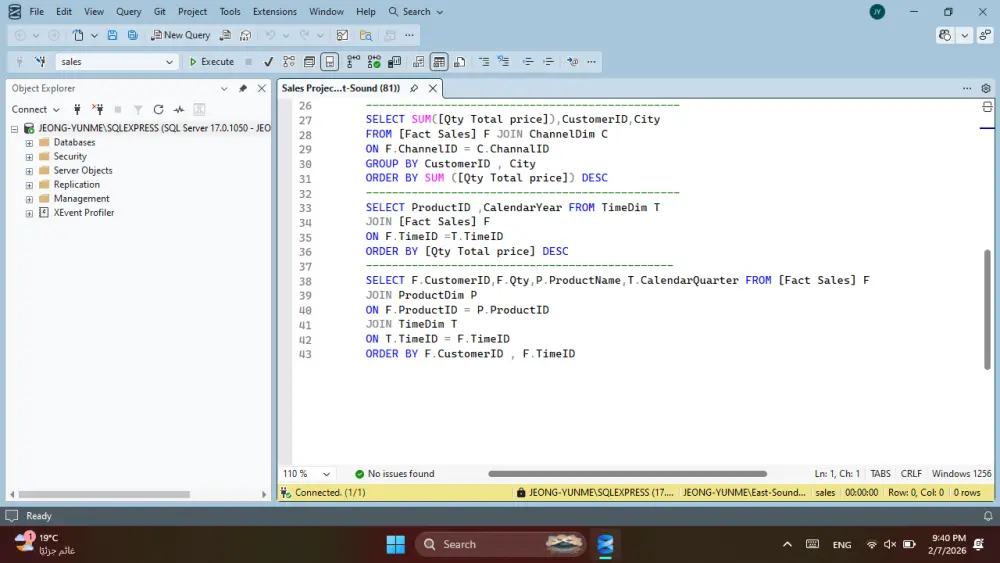Screen dimensions: 1000x563
Task: Parse query with the checkmark icon
Action: point(268,62)
